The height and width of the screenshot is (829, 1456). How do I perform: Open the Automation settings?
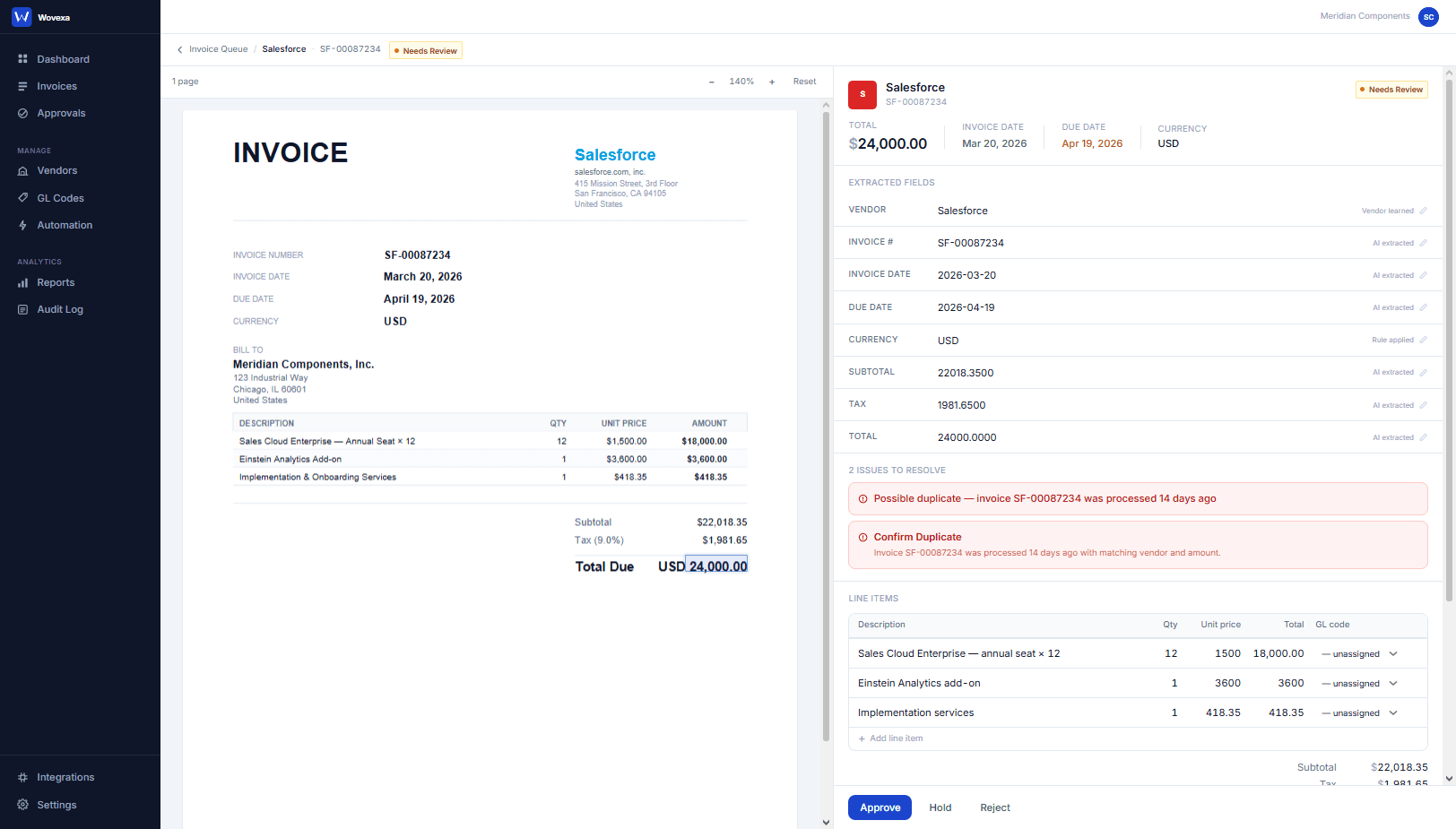coord(63,225)
